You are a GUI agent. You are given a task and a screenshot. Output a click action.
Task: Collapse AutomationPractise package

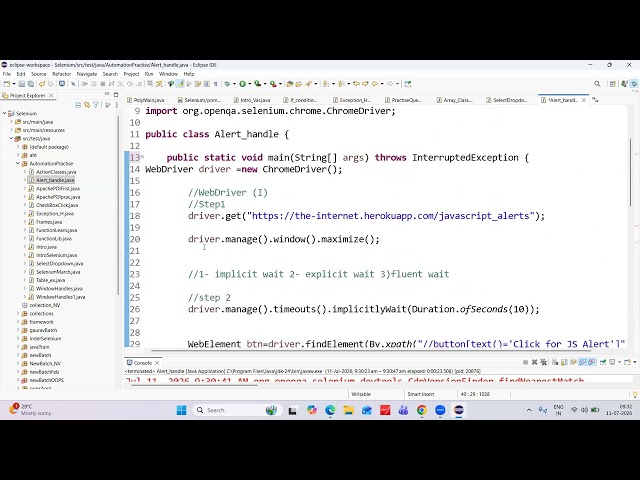pyautogui.click(x=18, y=163)
